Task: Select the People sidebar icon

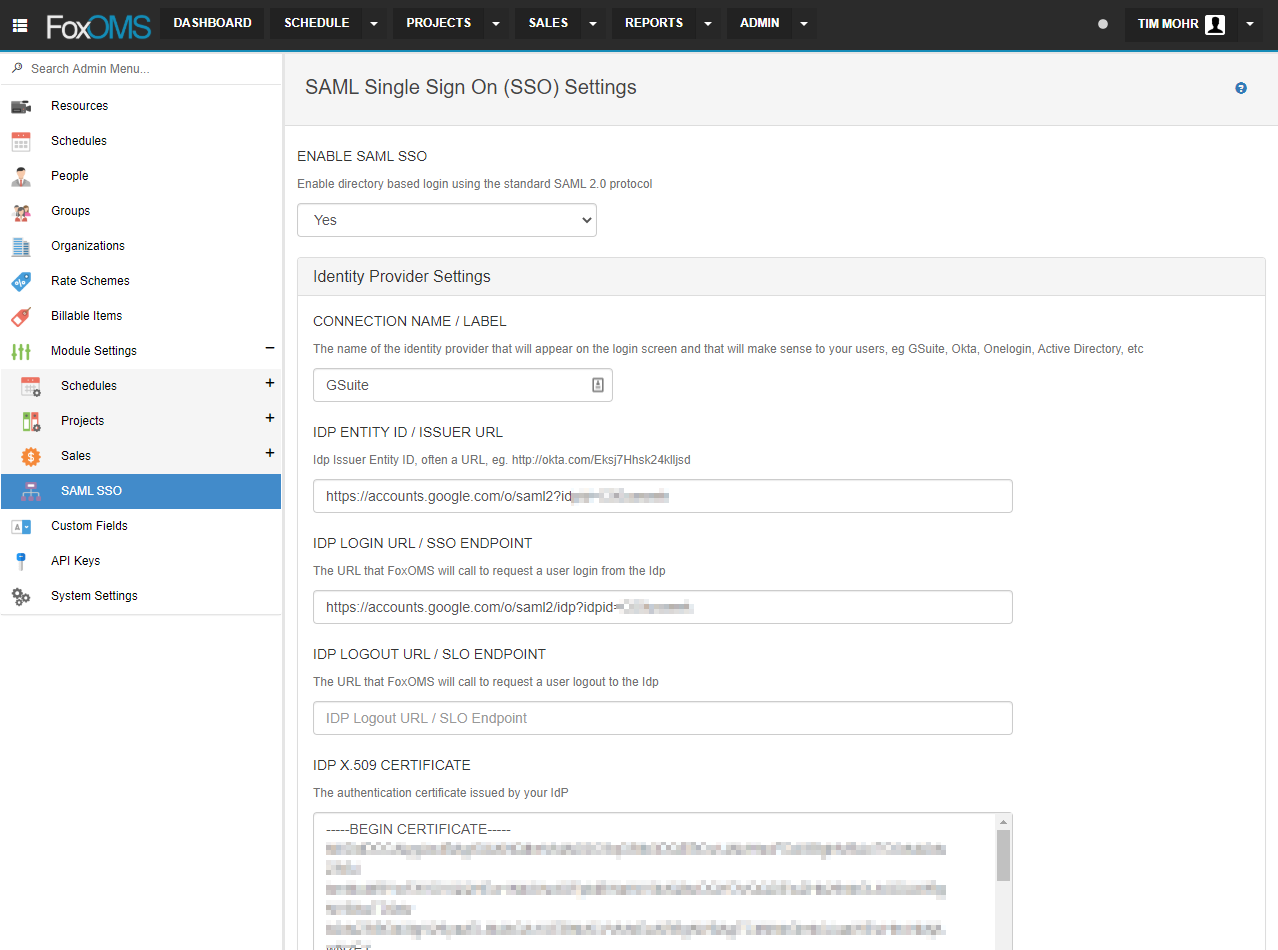Action: [x=22, y=175]
